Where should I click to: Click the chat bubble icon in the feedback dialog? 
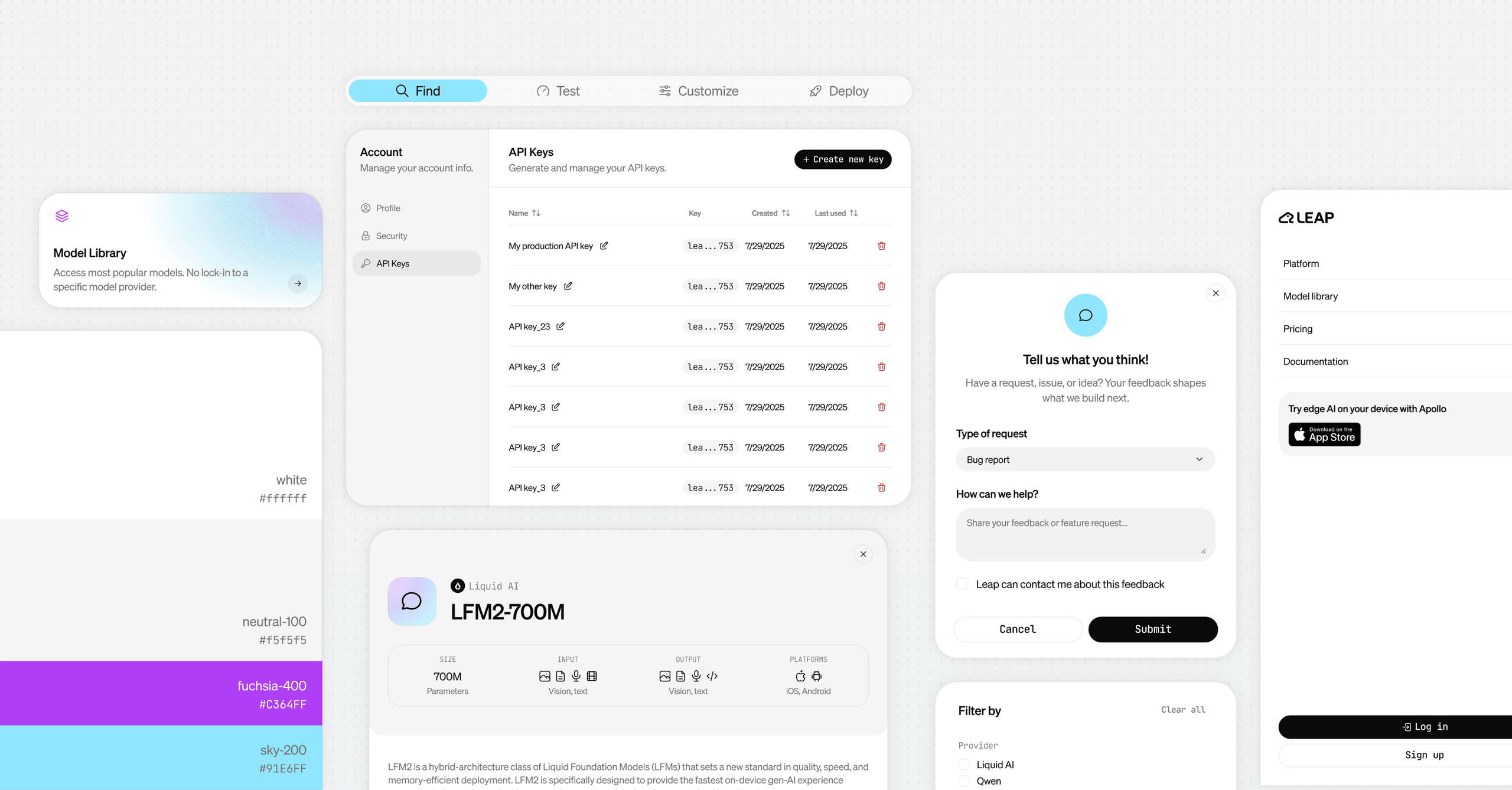tap(1085, 315)
